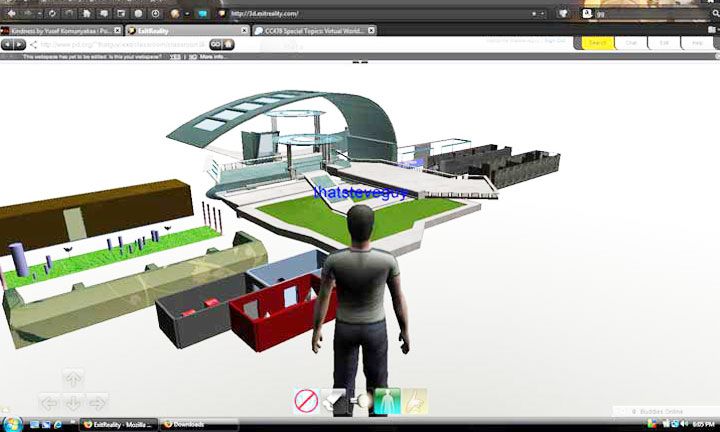Image resolution: width=720 pixels, height=432 pixels.
Task: Click the GO button next to address field
Action: click(x=214, y=44)
